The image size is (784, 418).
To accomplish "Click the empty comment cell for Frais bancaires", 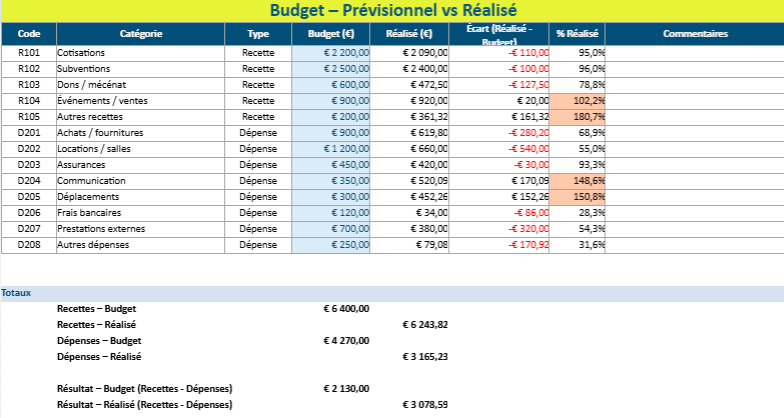I will click(694, 212).
